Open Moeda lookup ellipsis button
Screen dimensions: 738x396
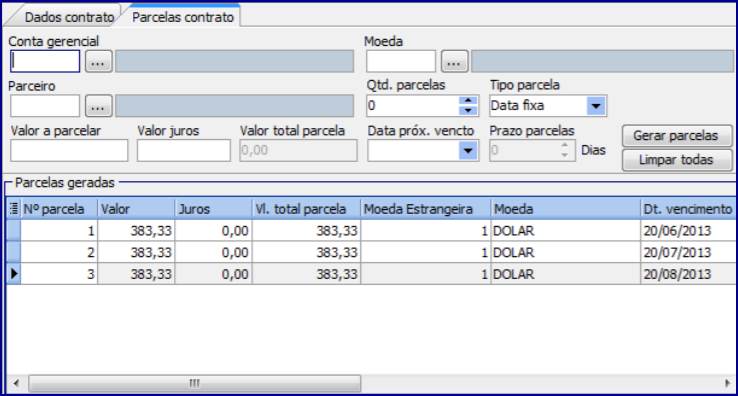(454, 62)
